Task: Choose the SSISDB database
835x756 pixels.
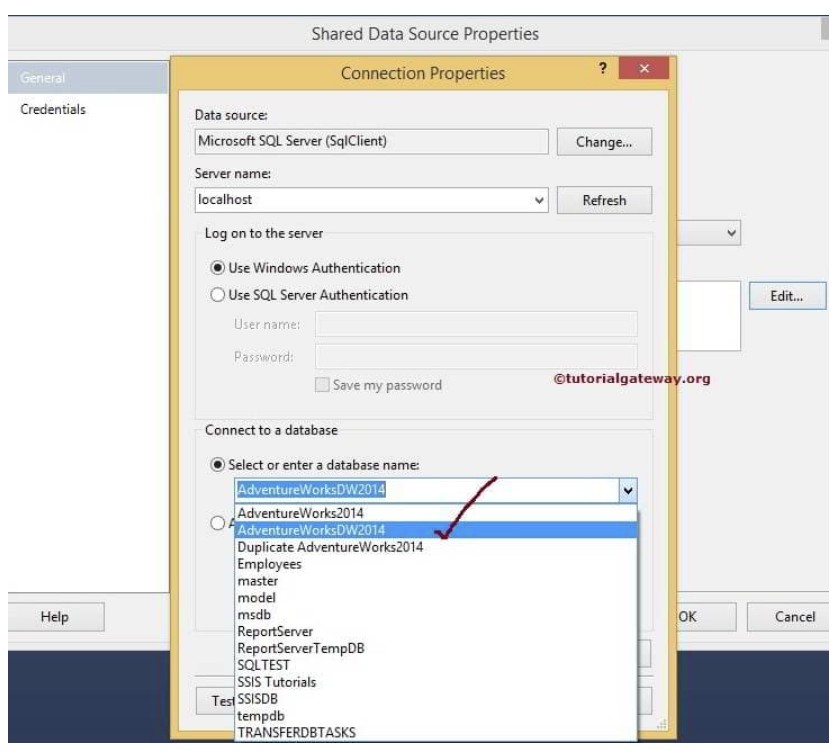Action: coord(436,699)
